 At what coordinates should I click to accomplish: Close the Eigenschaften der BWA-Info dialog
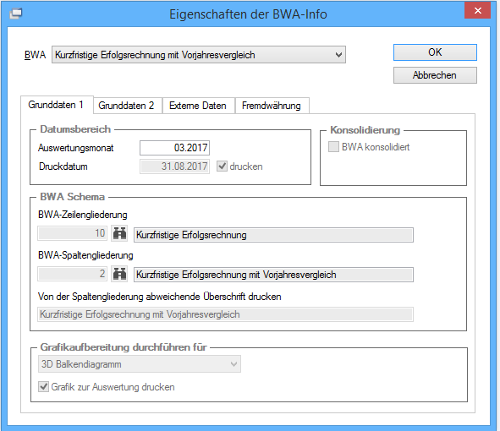[x=477, y=11]
